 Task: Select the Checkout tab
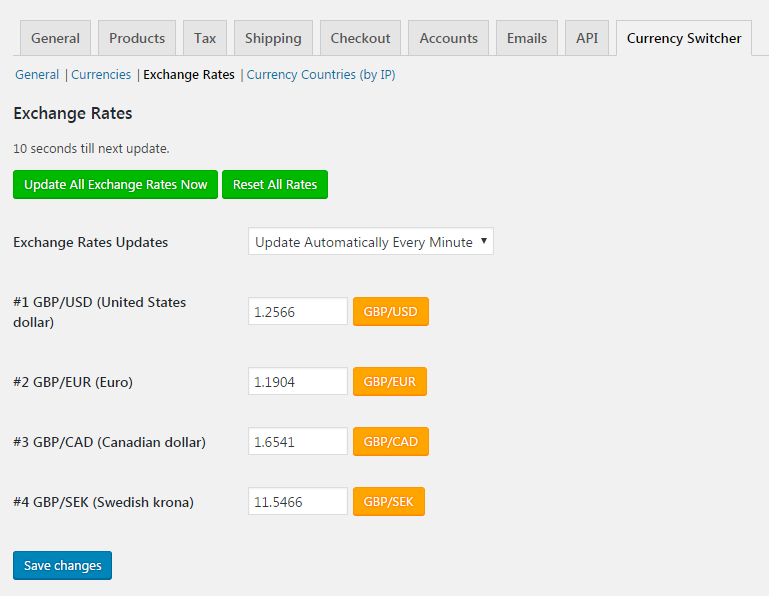[x=360, y=38]
